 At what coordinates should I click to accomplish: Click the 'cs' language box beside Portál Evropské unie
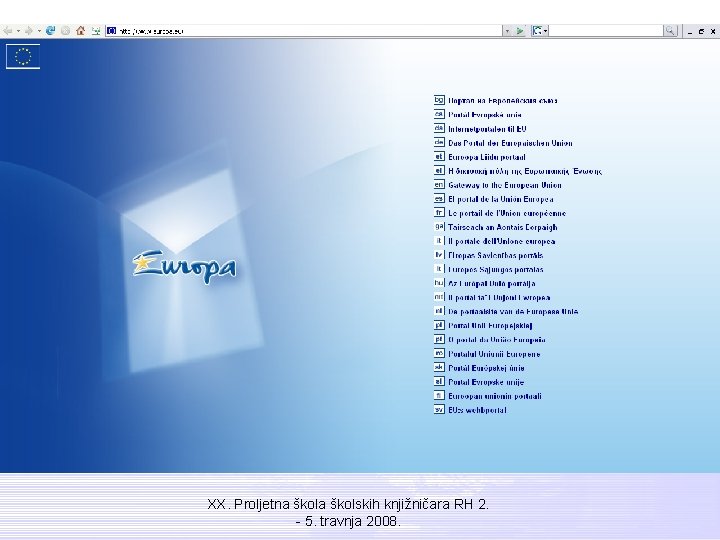(x=439, y=114)
